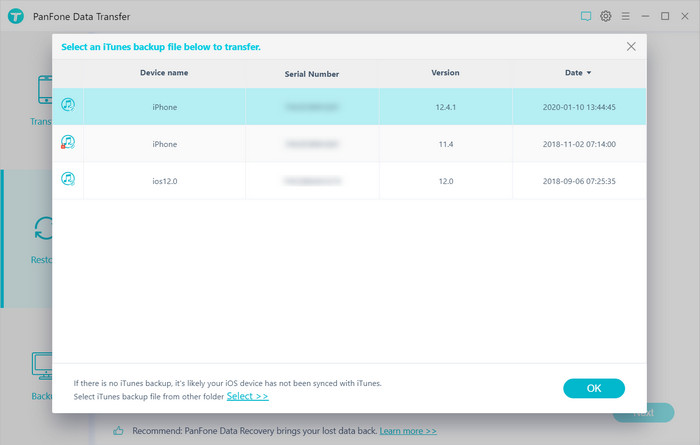This screenshot has height=445, width=700.
Task: Open the Transfer phone icon in sidebar
Action: tap(45, 90)
